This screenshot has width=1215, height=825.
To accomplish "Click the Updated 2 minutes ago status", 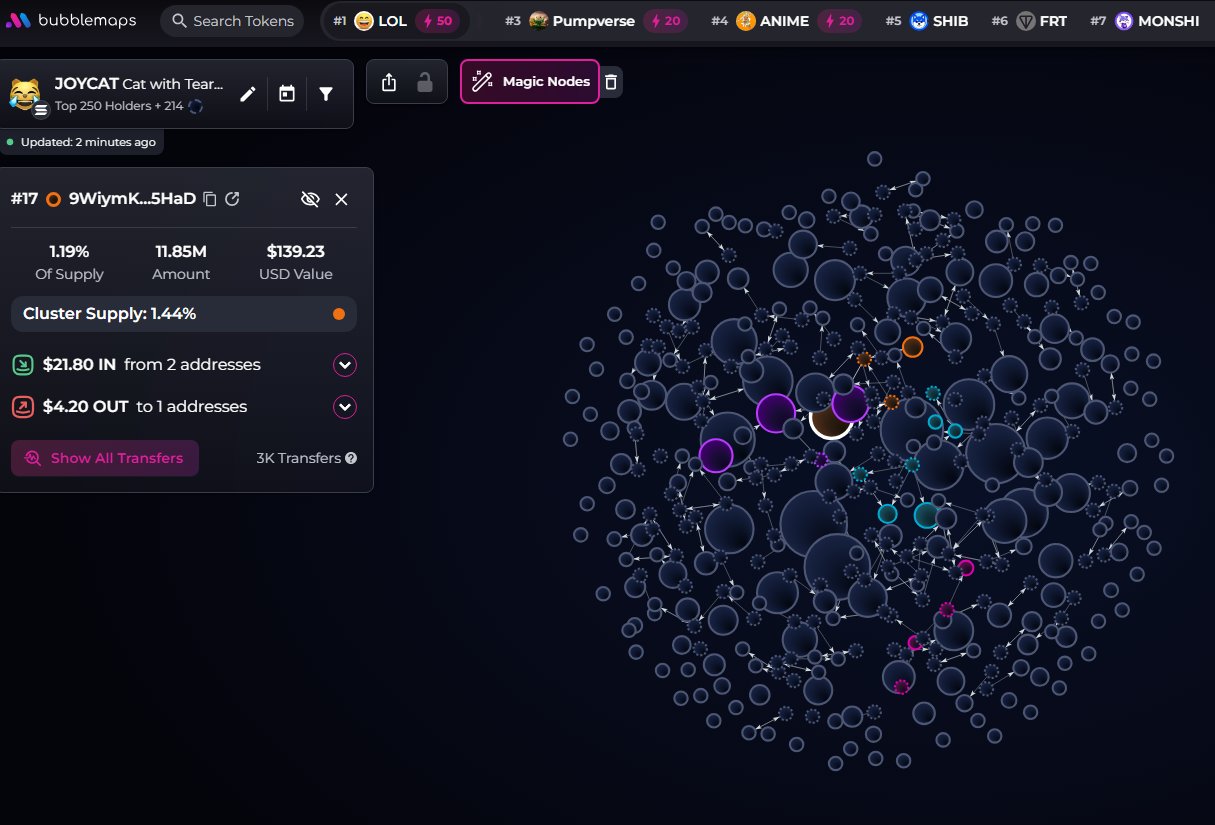I will pyautogui.click(x=81, y=142).
